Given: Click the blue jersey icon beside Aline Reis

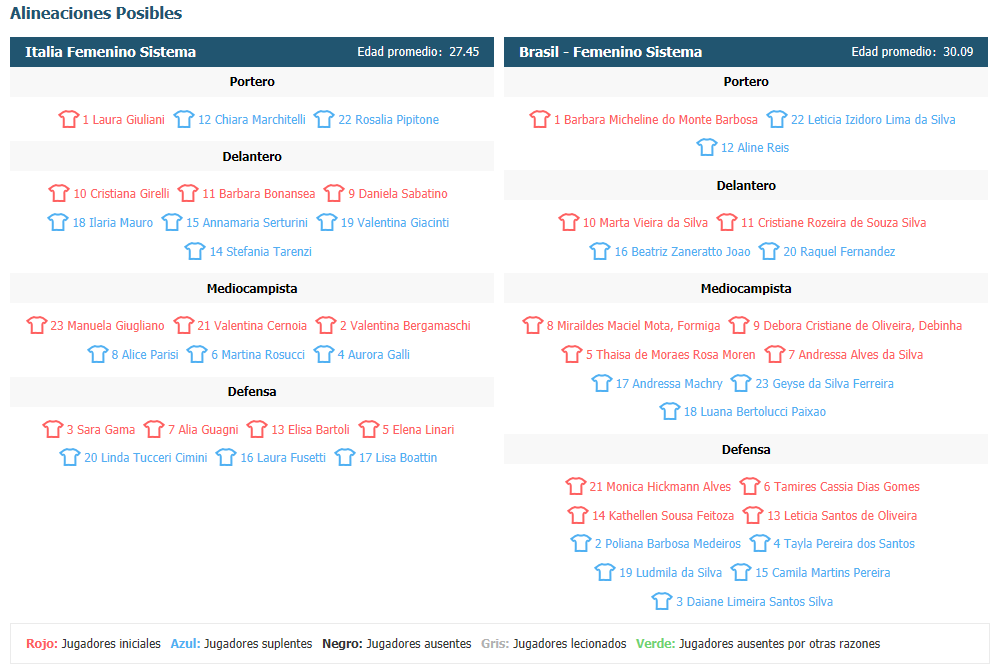Looking at the screenshot, I should [707, 147].
